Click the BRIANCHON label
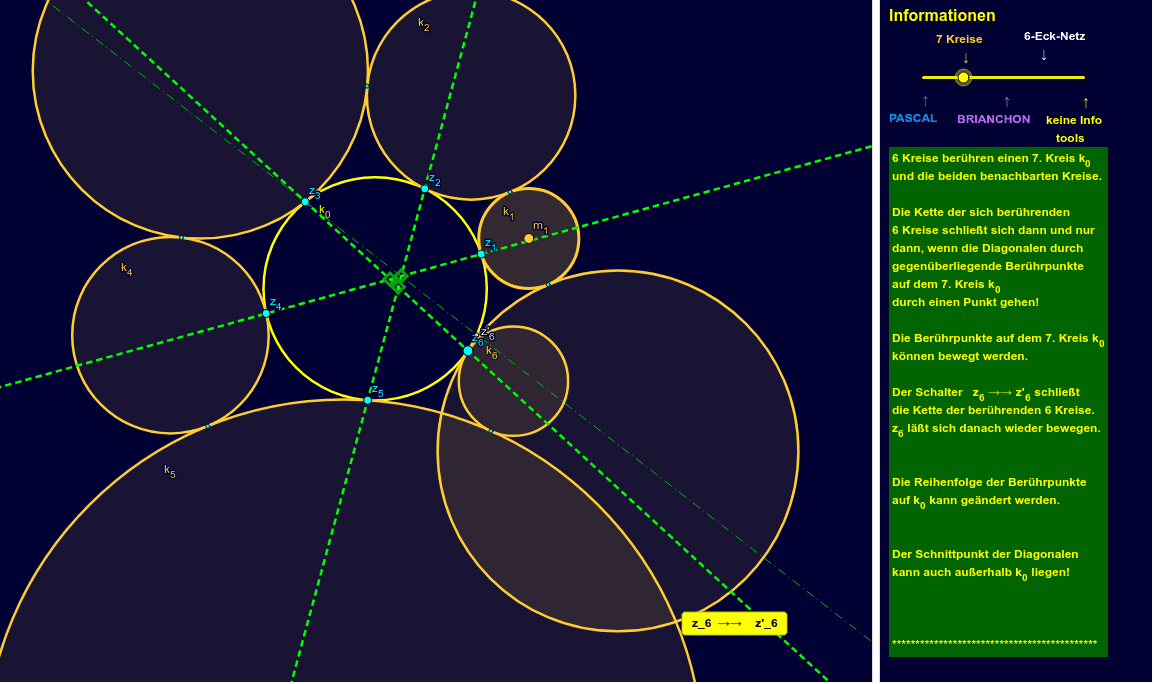Viewport: 1154px width, 684px height. [x=994, y=119]
